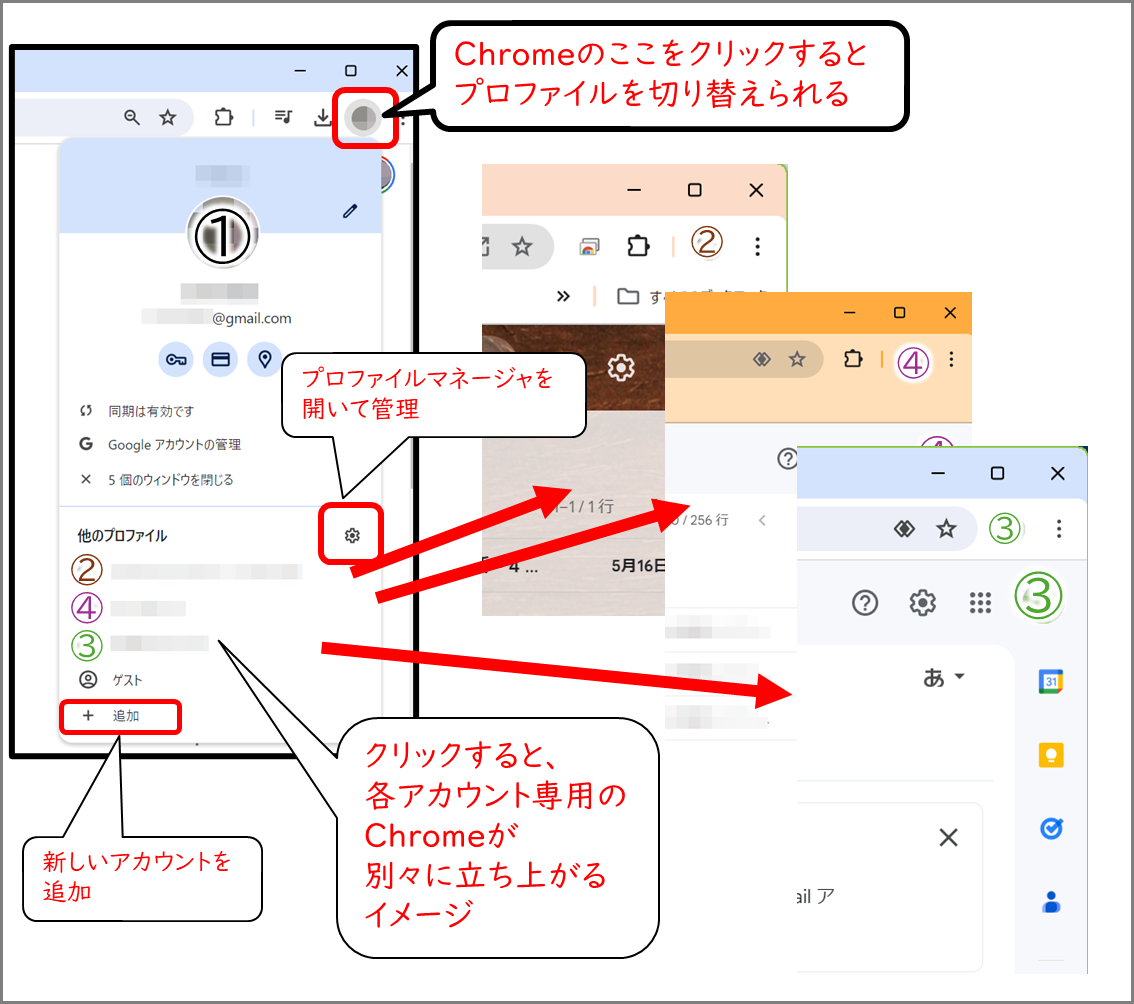1134x1004 pixels.
Task: Bookmark page with star icon in left window
Action: pyautogui.click(x=168, y=117)
